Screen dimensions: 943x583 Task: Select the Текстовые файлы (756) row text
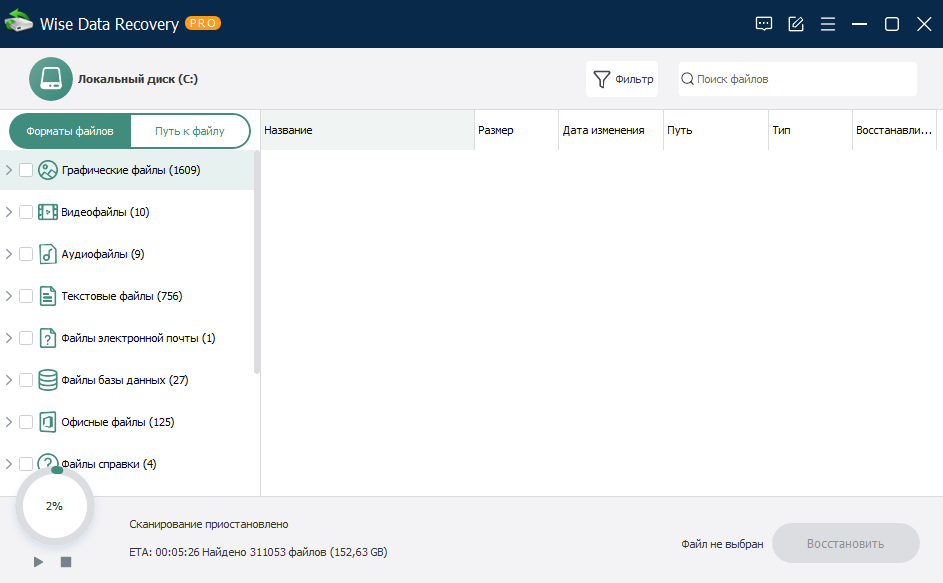[121, 296]
